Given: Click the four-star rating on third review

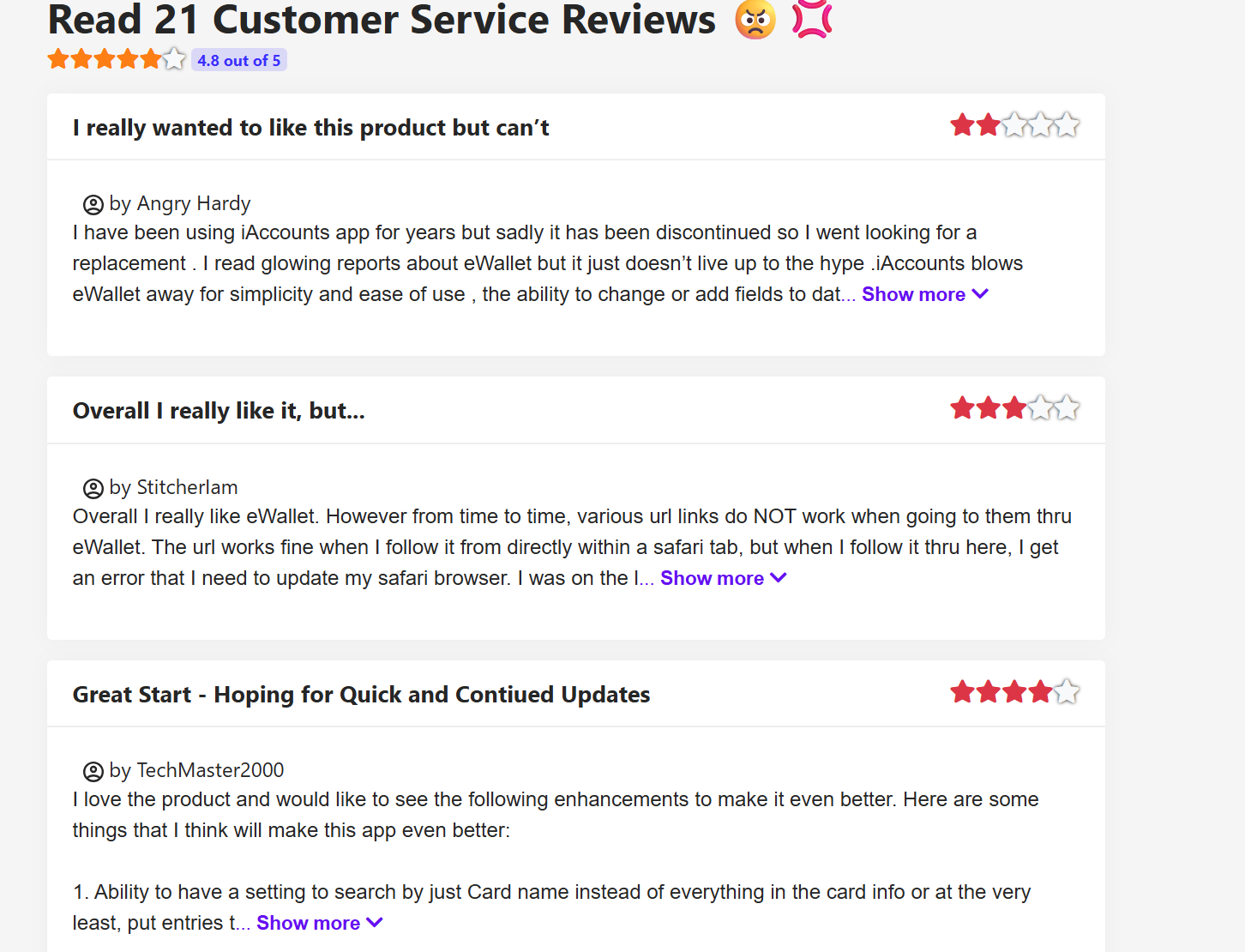Looking at the screenshot, I should tap(1014, 692).
